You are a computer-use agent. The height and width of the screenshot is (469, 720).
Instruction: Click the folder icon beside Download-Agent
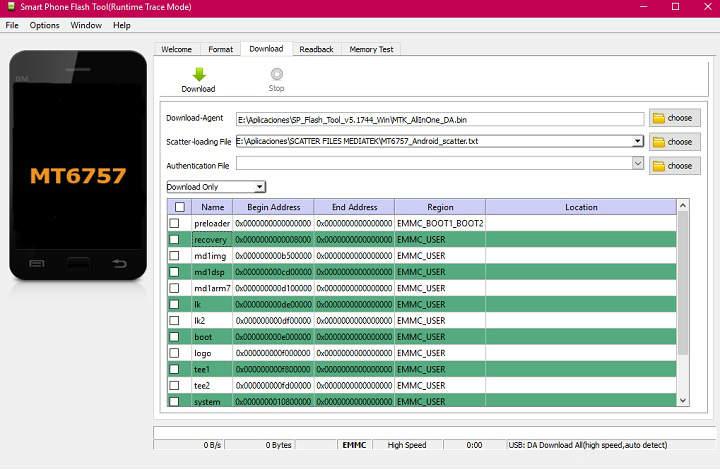point(659,118)
